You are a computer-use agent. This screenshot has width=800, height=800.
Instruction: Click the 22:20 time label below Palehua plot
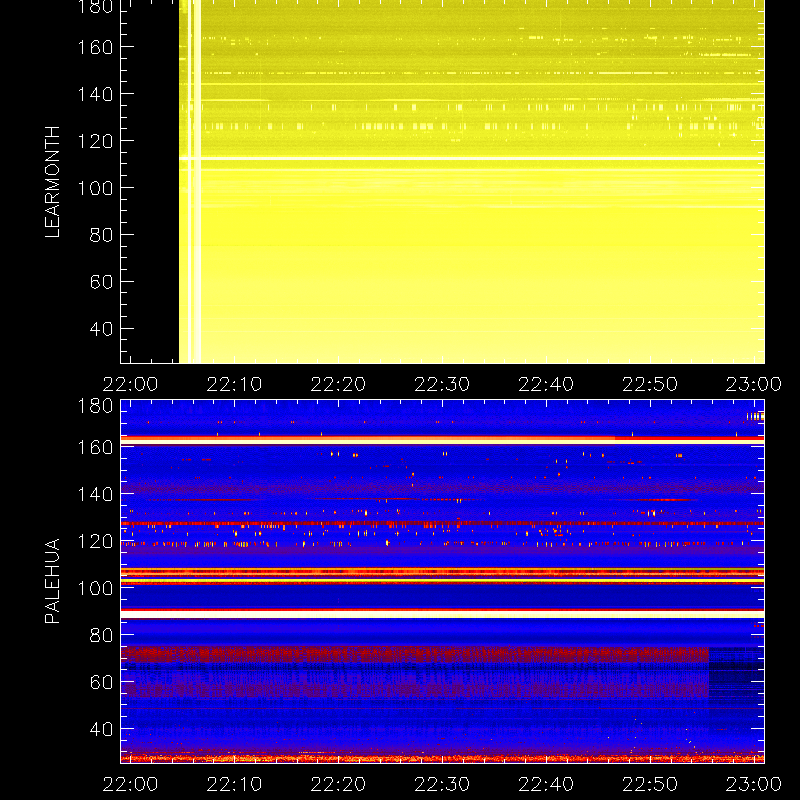[x=338, y=784]
